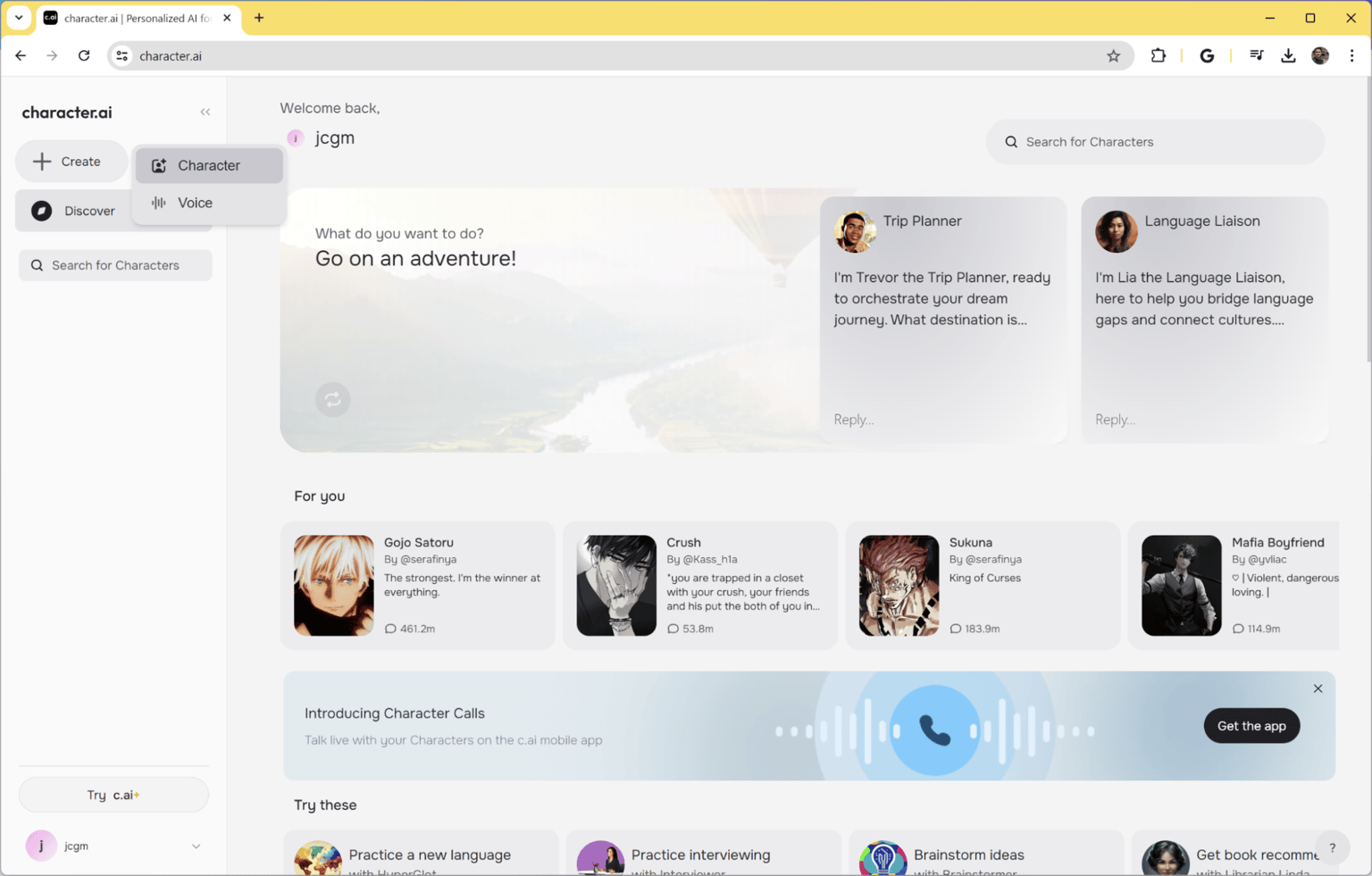
Task: Click the Language Liaison name
Action: pos(1202,221)
